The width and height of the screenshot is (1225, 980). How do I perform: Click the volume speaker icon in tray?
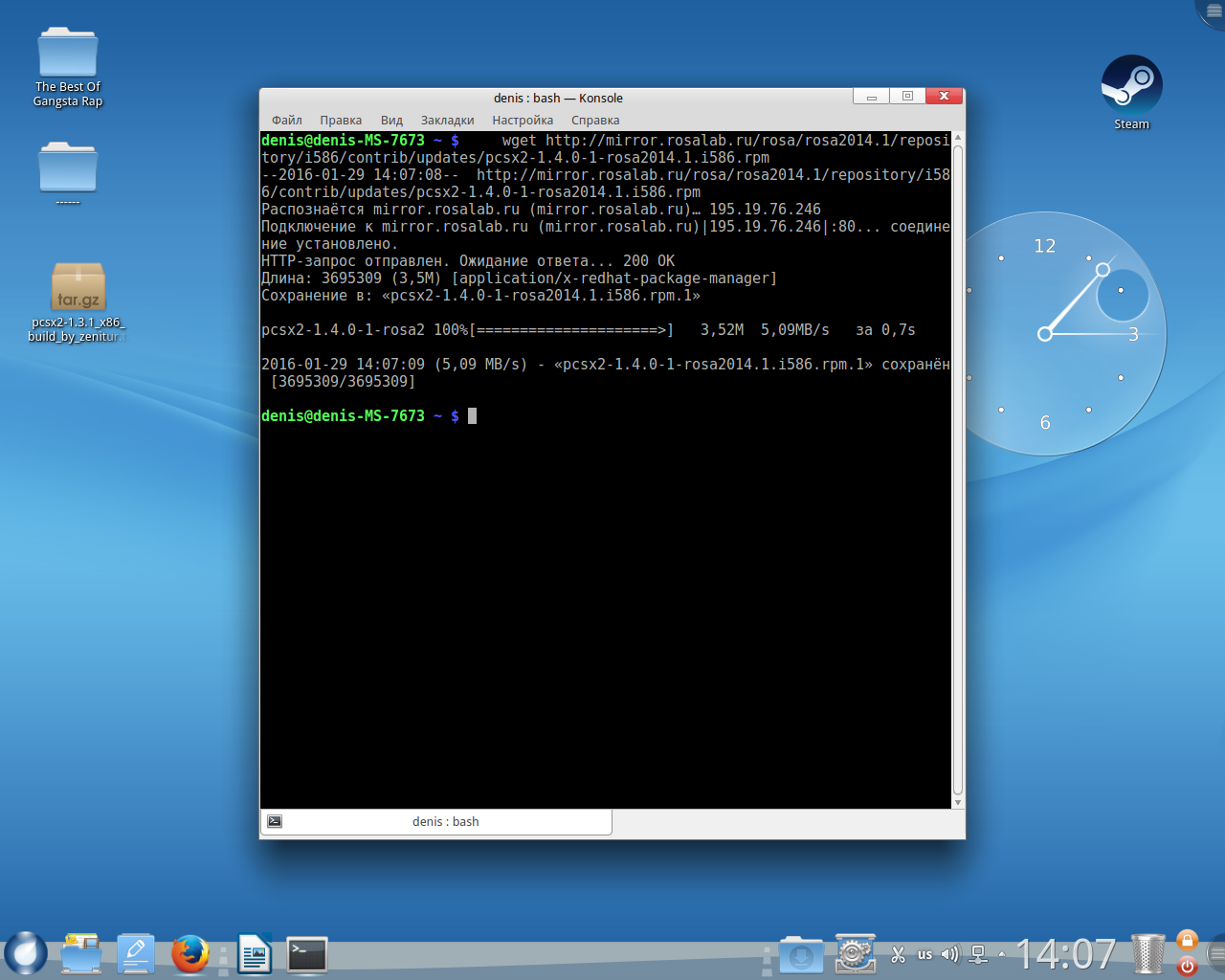(x=950, y=954)
